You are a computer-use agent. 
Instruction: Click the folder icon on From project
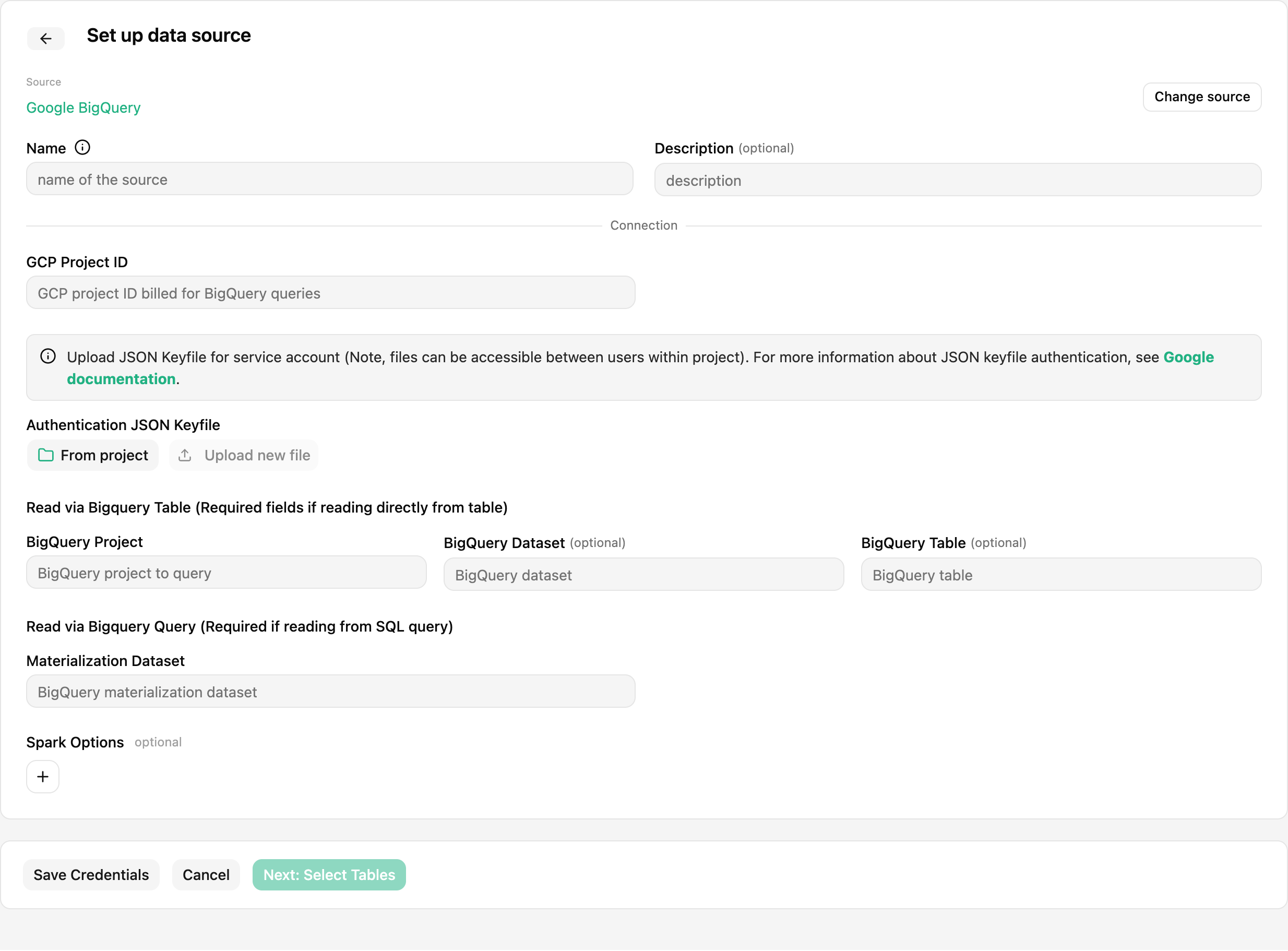pos(46,455)
